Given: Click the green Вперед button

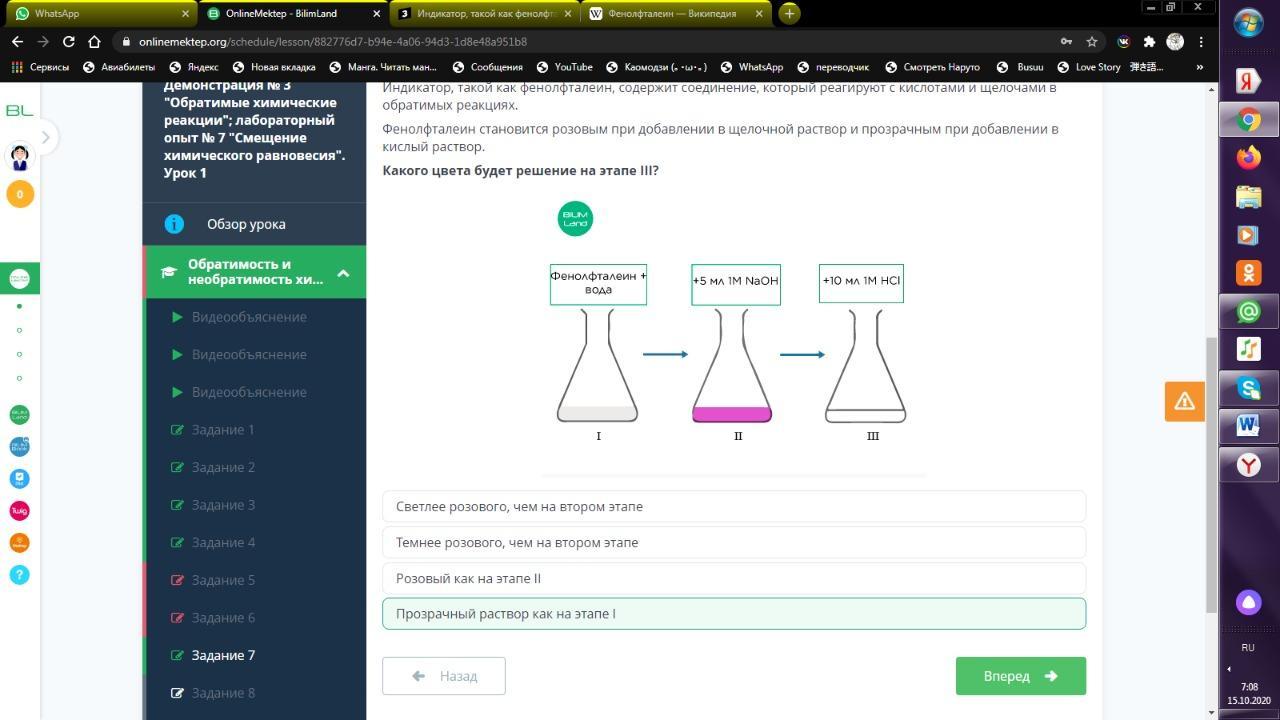Looking at the screenshot, I should click(1021, 676).
